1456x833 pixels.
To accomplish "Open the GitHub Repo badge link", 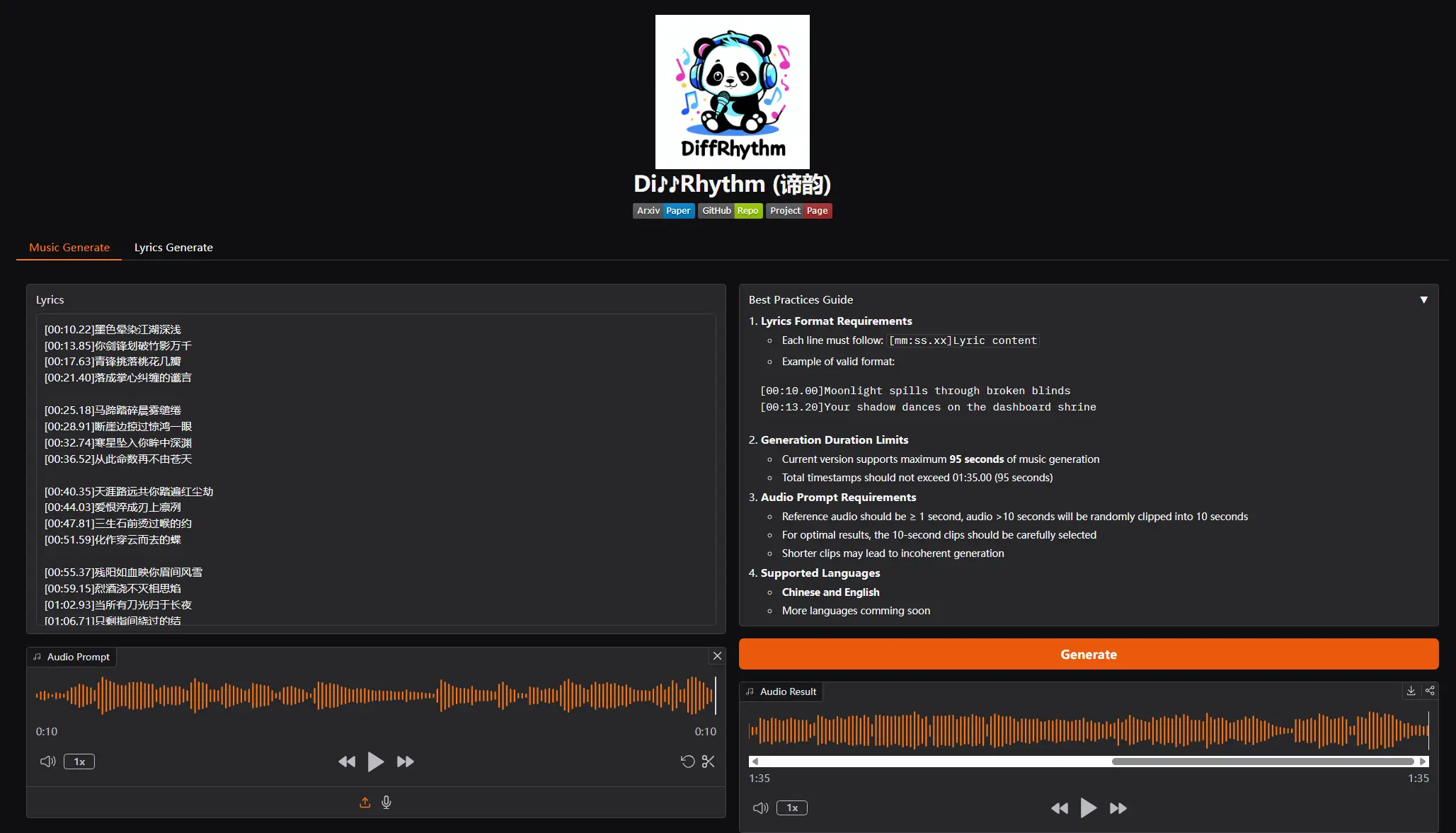I will 730,211.
